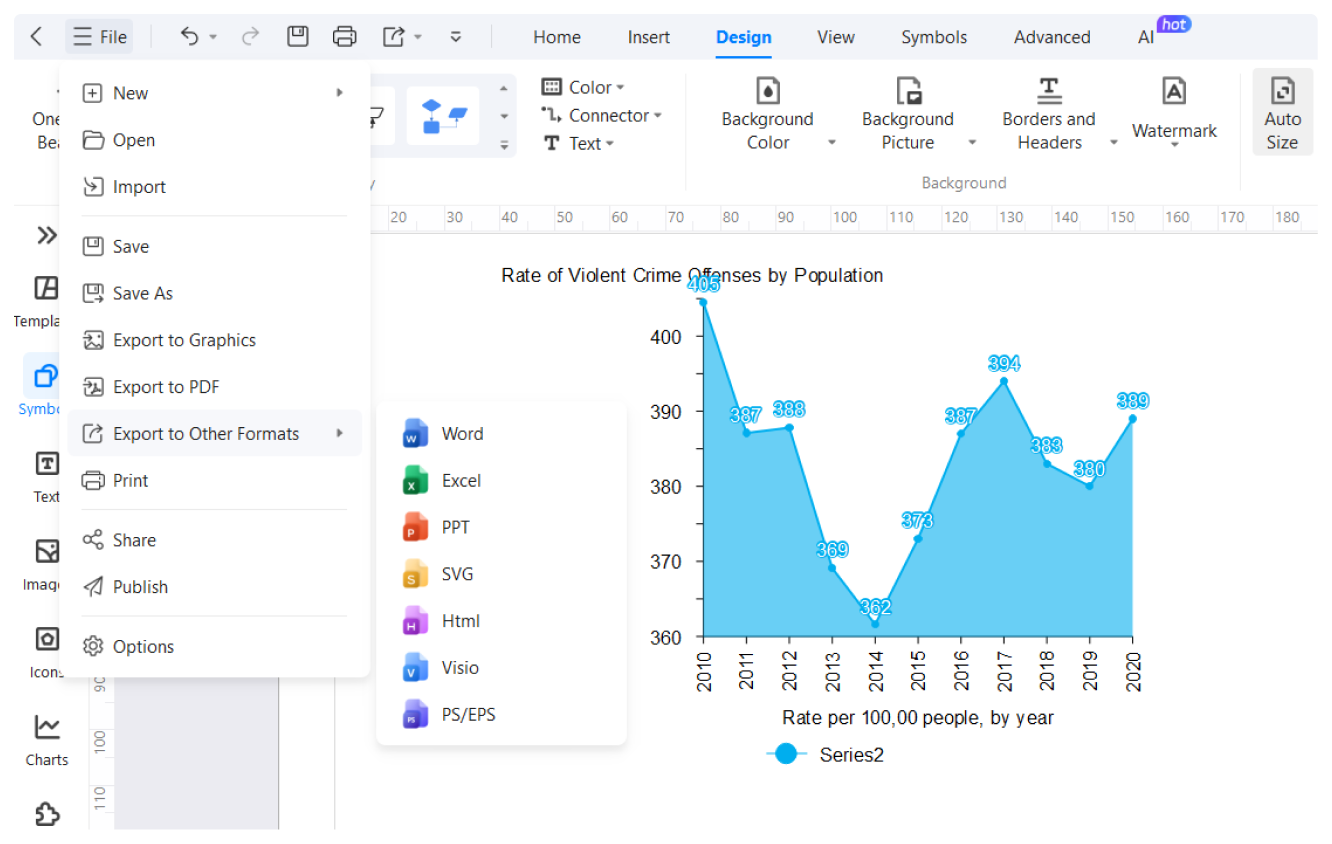1332x844 pixels.
Task: Open the Charts sidebar panel
Action: coord(46,726)
